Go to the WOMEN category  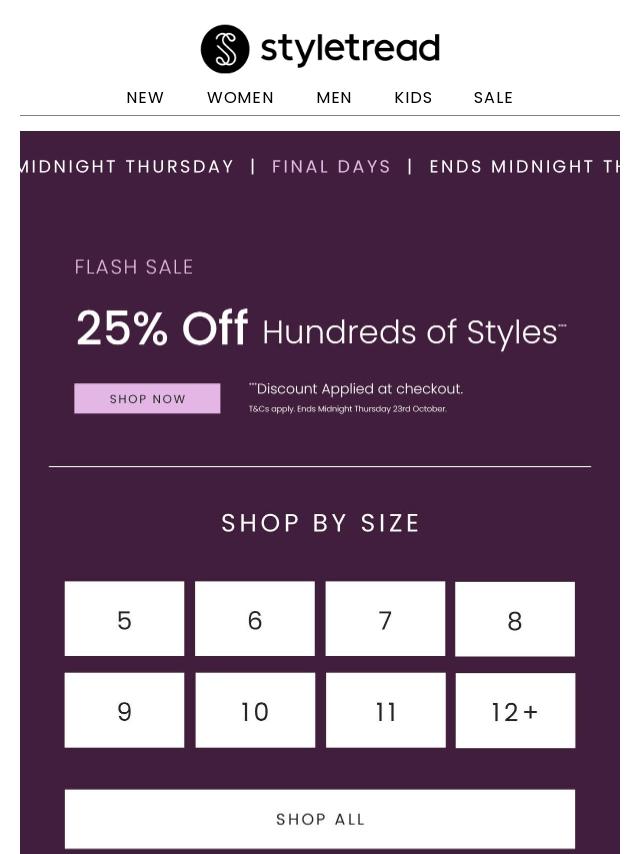(x=240, y=98)
